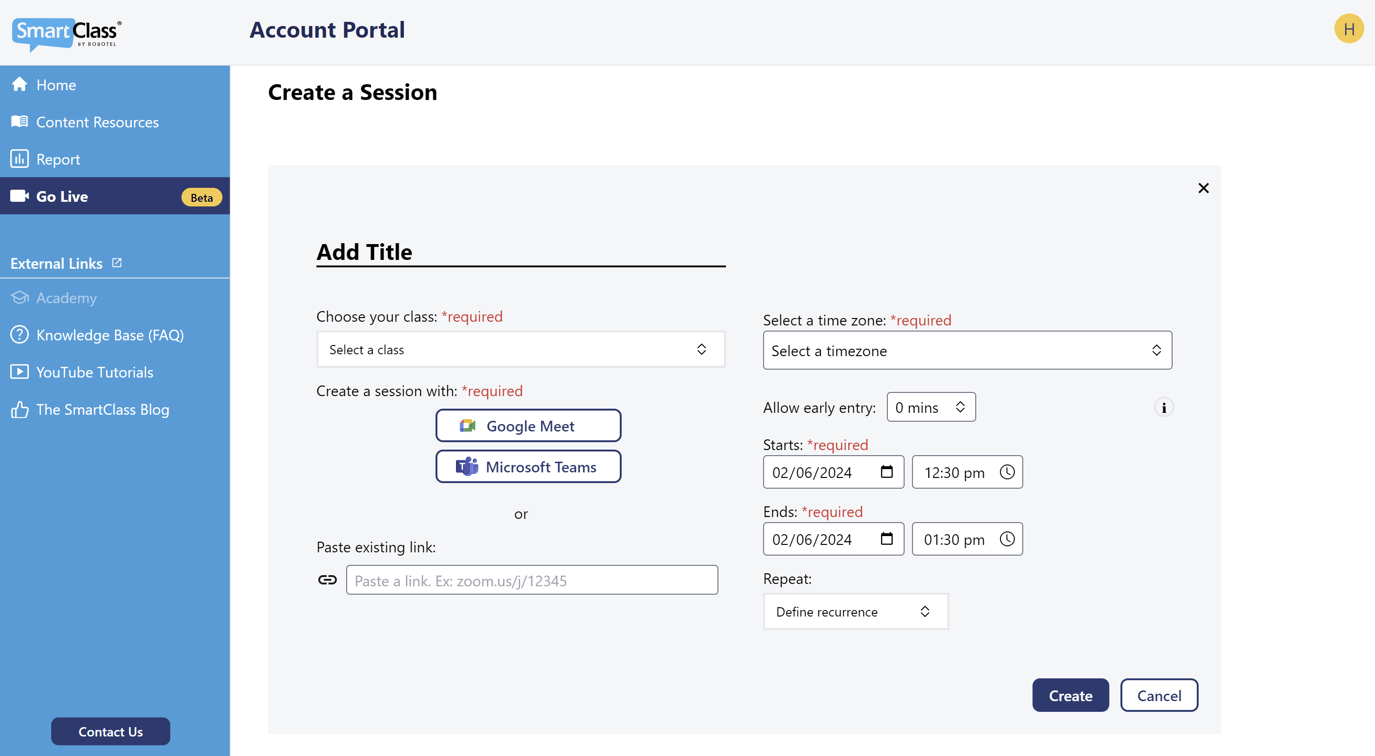Click the Home icon in sidebar

tap(17, 84)
